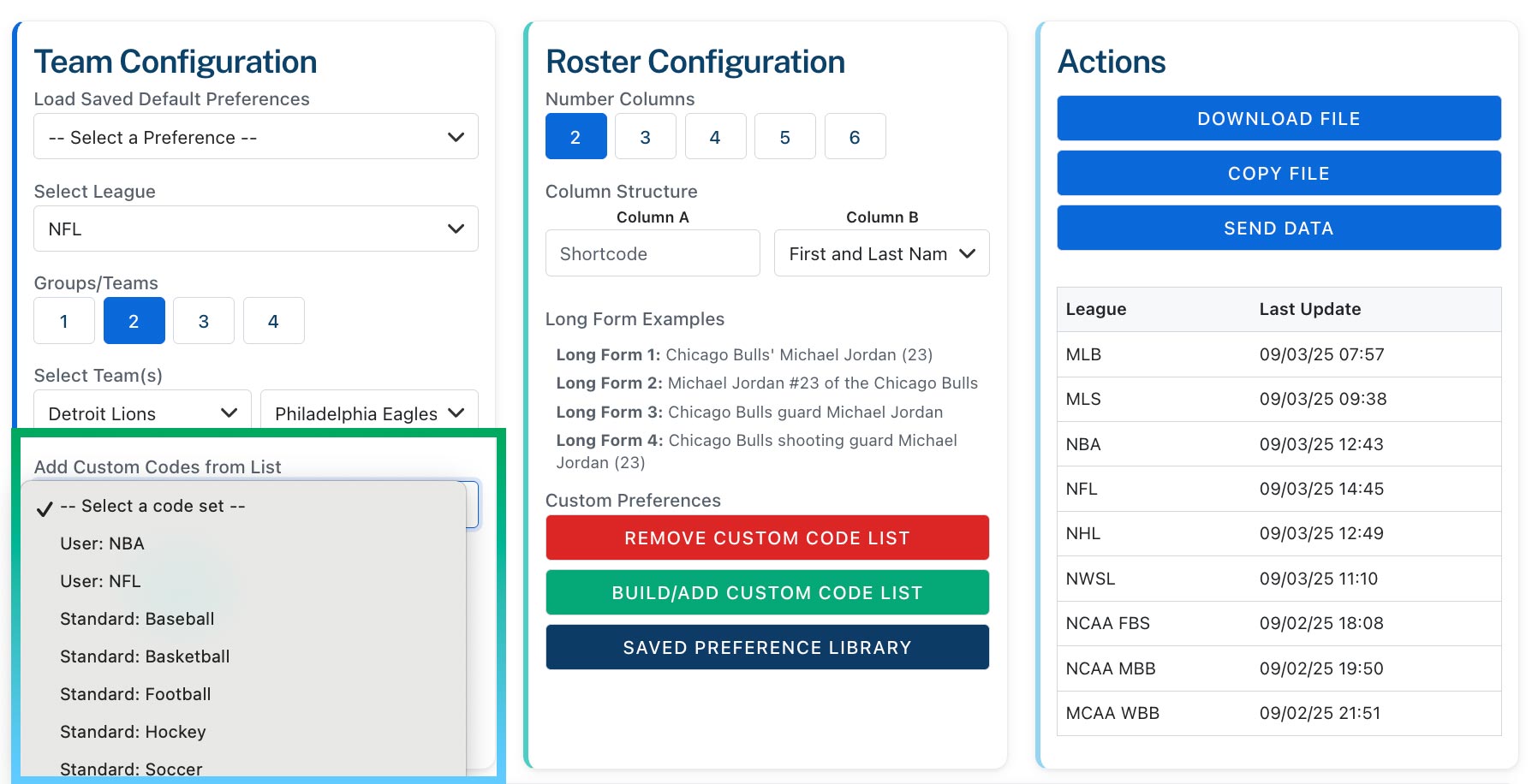Select "Standard: Baseball" code set
The width and height of the screenshot is (1538, 784).
[137, 619]
